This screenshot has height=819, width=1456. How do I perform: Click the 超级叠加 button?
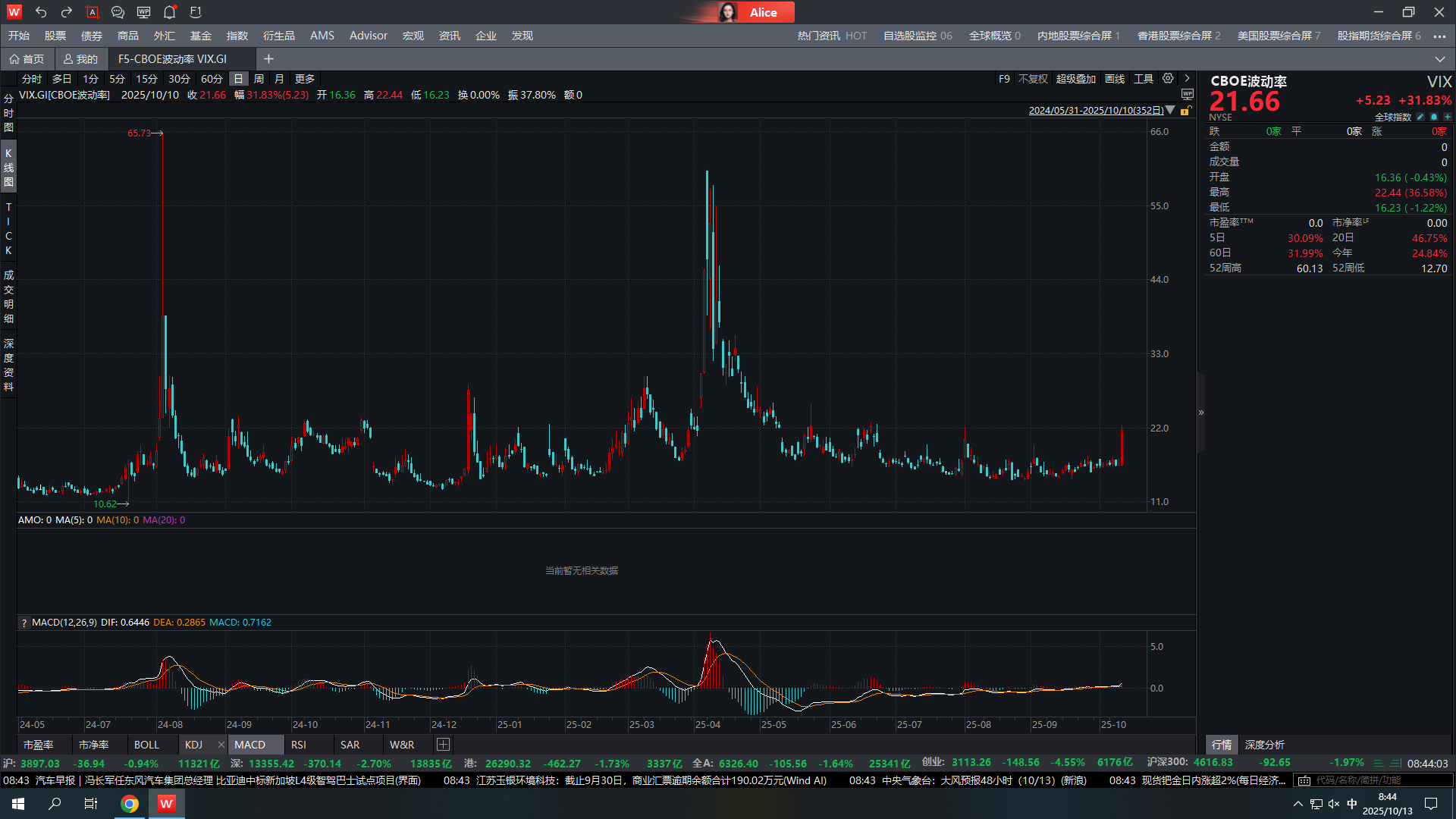click(x=1075, y=79)
